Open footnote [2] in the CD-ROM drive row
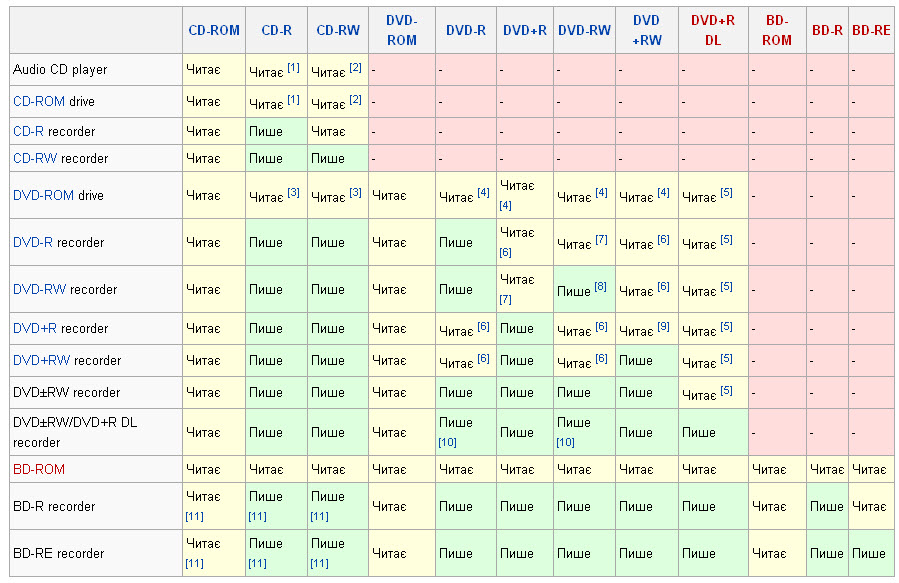The image size is (899, 583). pos(355,100)
